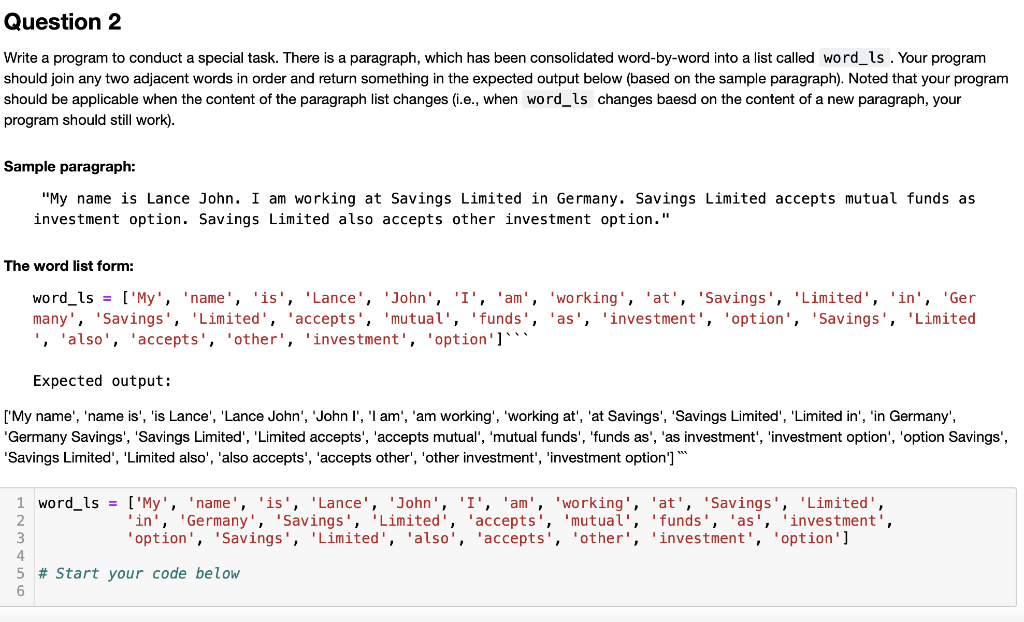Screen dimensions: 1024x622
Task: Click 'The word list form:' label
Action: click(69, 266)
